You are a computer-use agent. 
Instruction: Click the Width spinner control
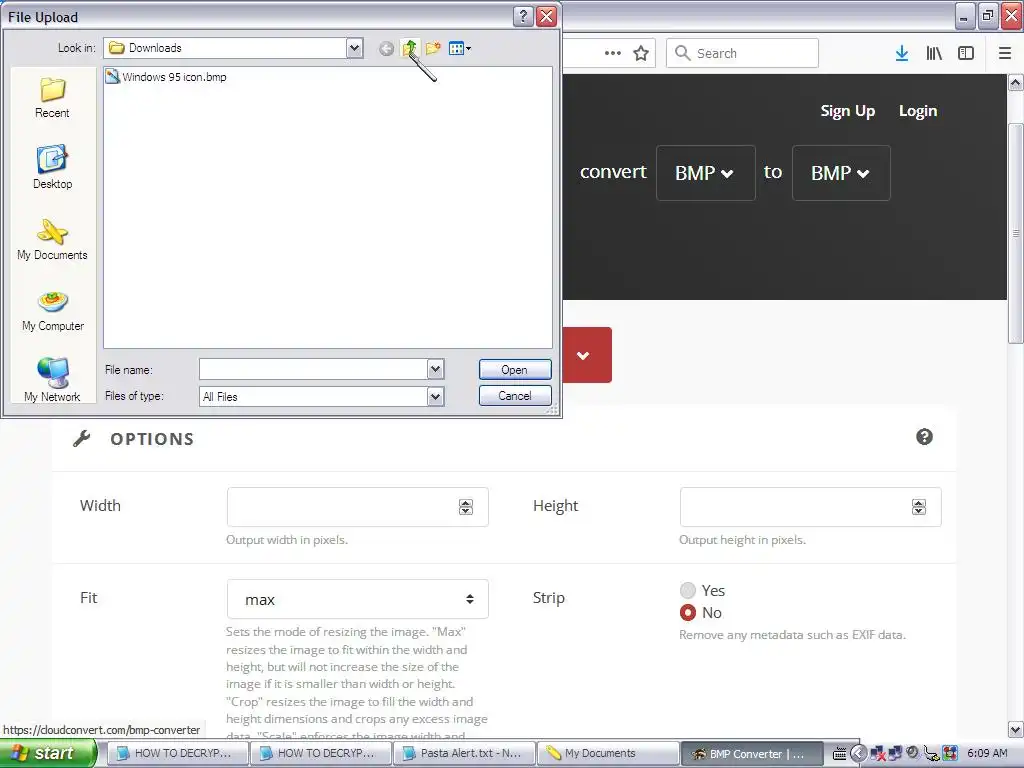coord(466,507)
